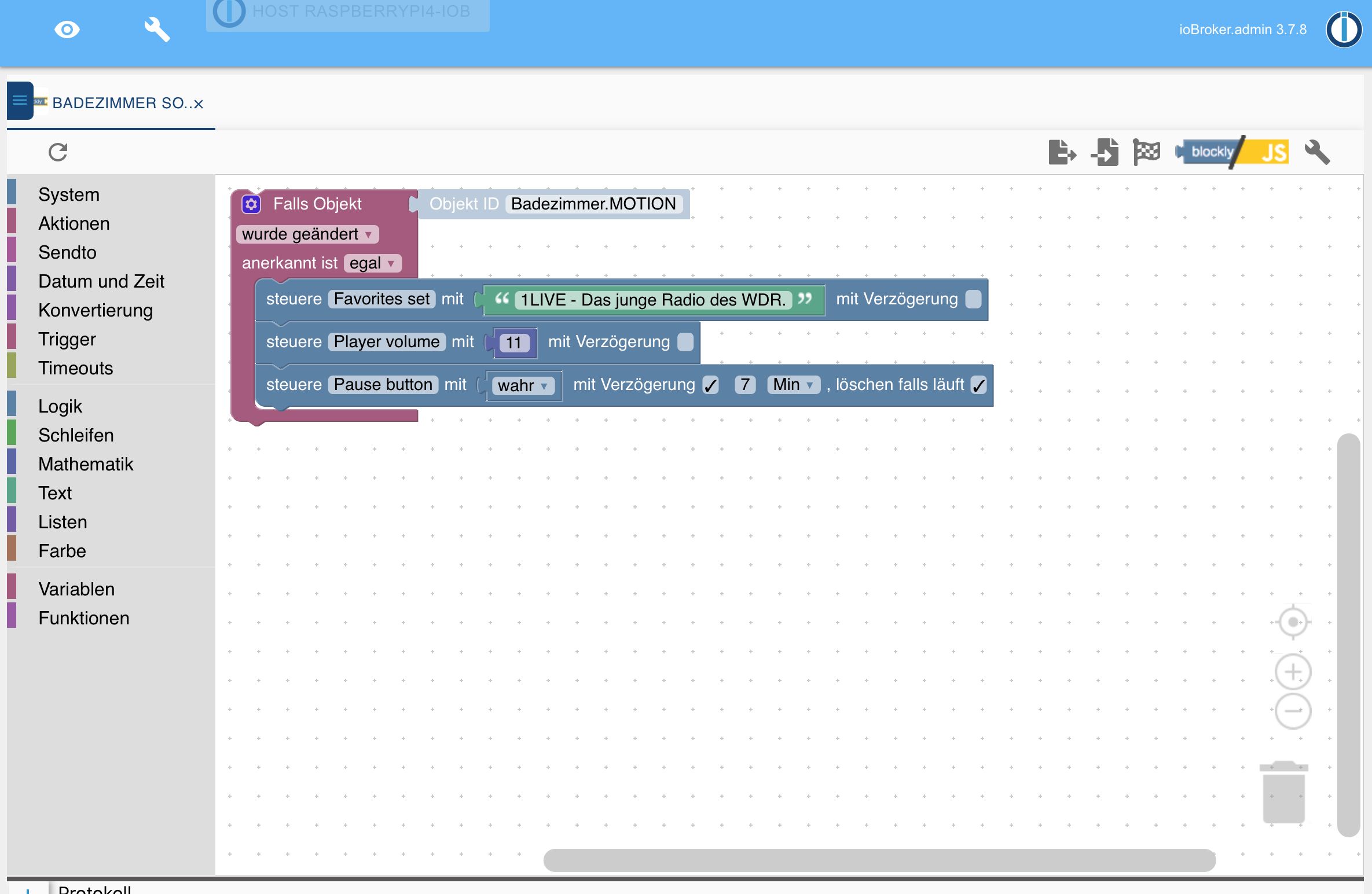Click the import blocks icon
1372x894 pixels.
(1105, 152)
